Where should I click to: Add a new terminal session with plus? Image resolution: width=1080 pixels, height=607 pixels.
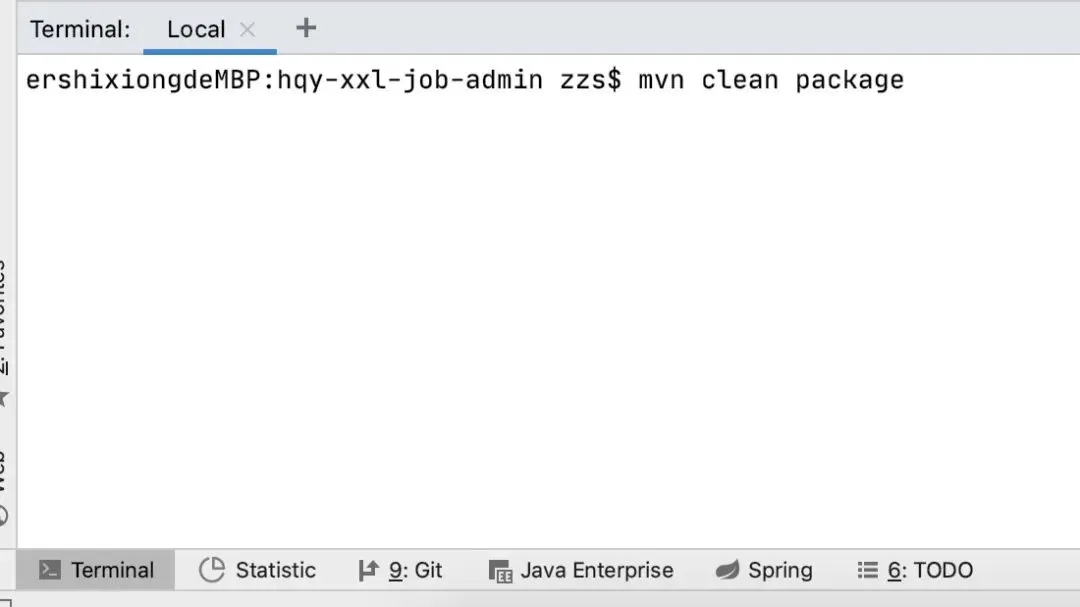(306, 28)
